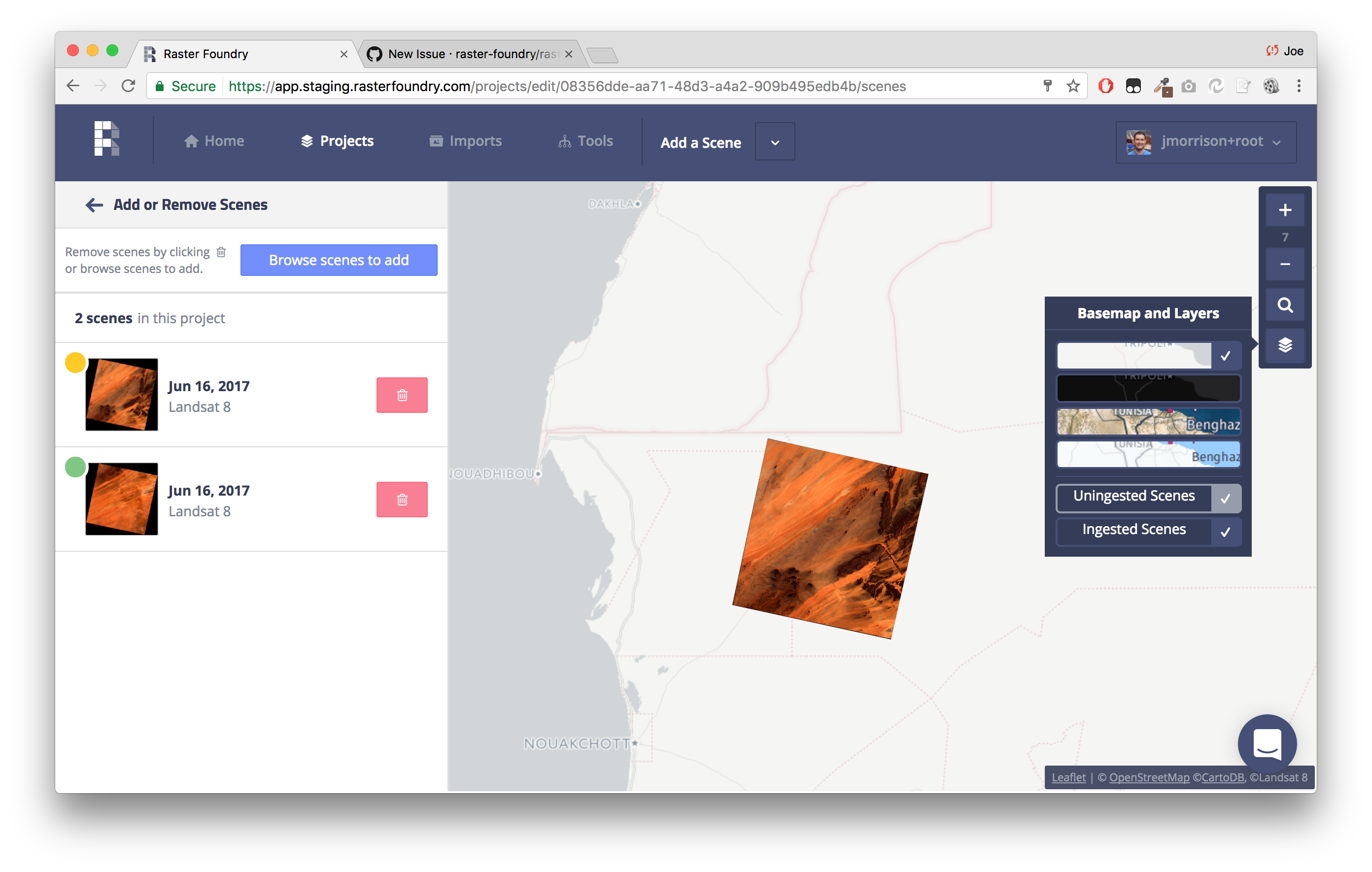Viewport: 1372px width, 872px height.
Task: Click the password key icon in address bar
Action: pos(1047,86)
